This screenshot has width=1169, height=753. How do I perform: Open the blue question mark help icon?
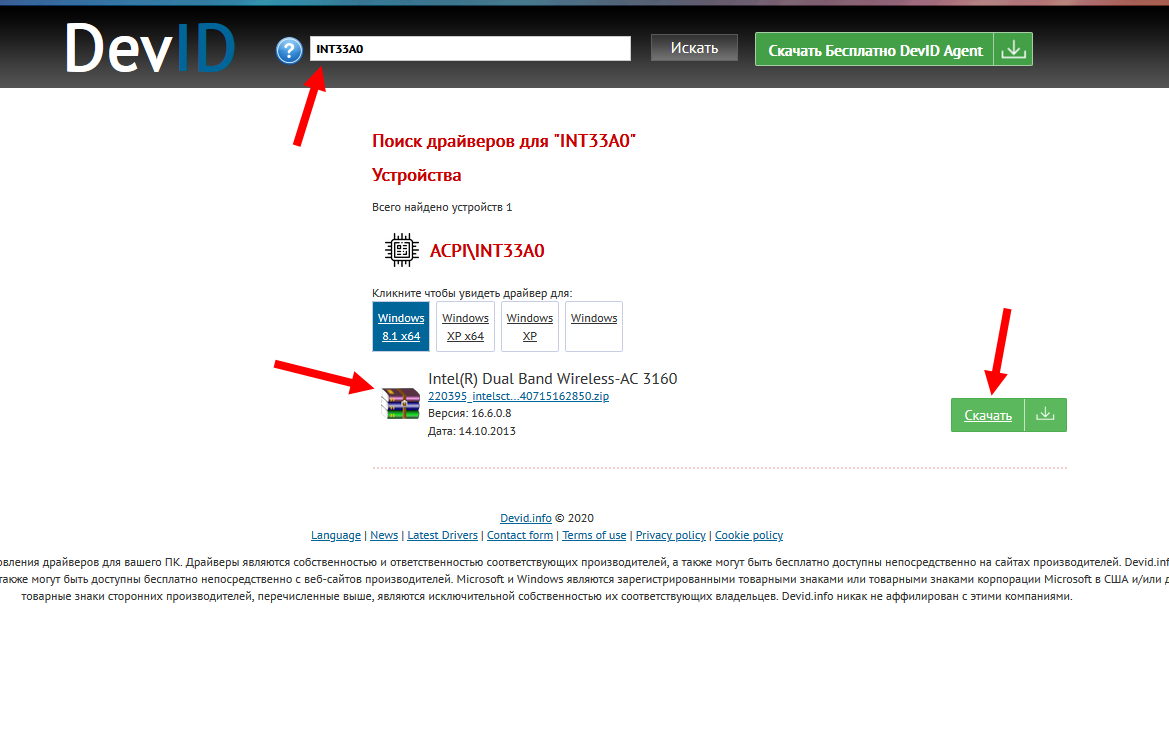coord(289,50)
